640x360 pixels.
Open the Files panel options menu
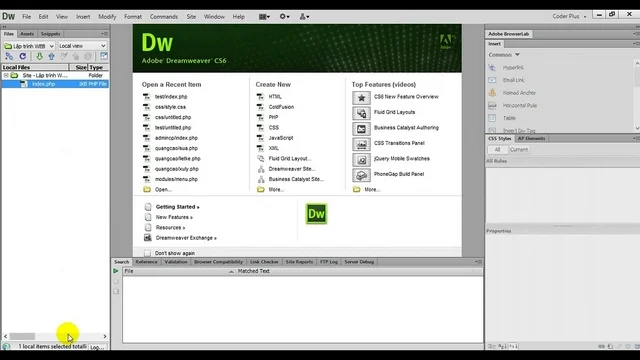tap(104, 34)
